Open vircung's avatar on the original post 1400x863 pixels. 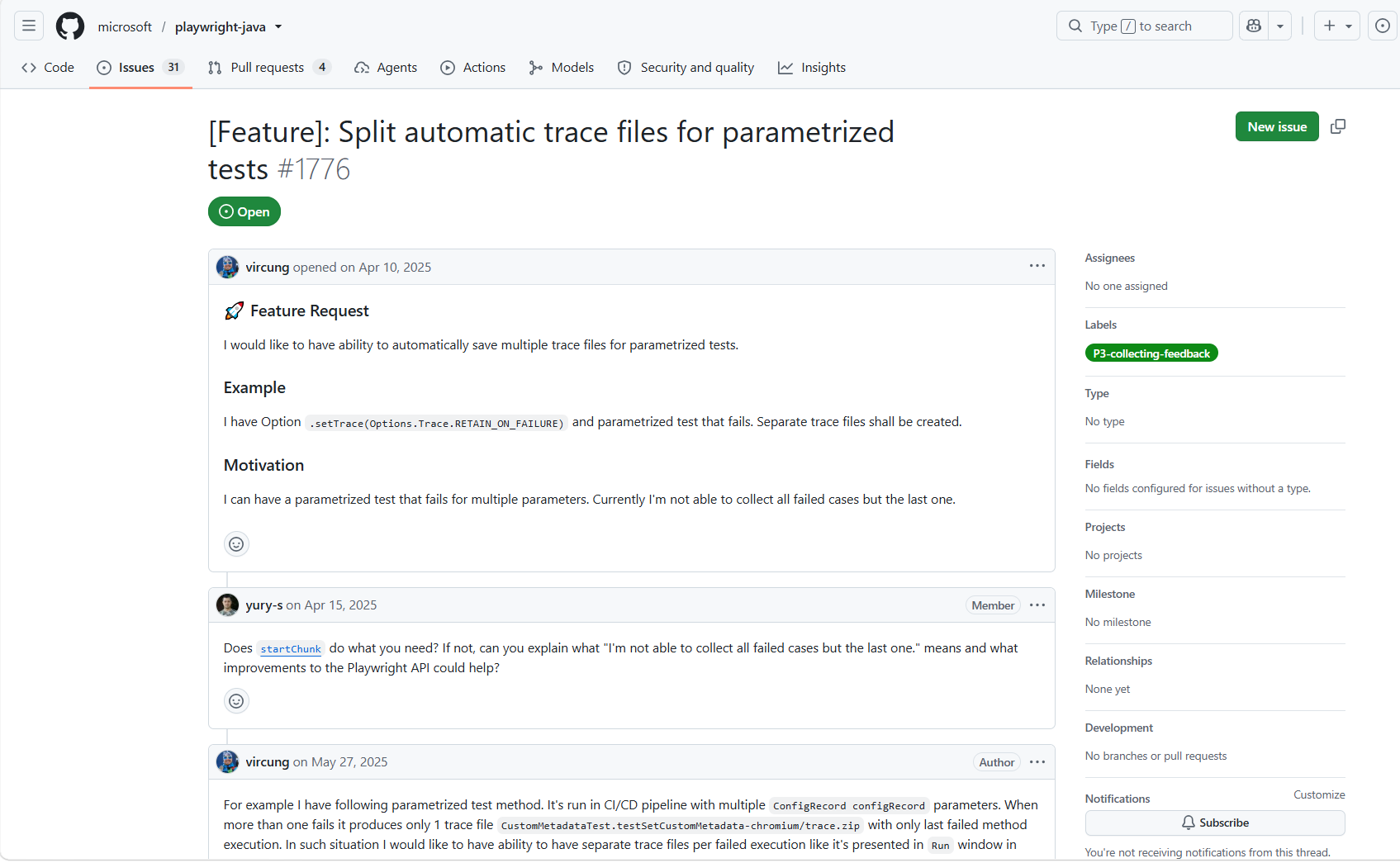(x=227, y=268)
